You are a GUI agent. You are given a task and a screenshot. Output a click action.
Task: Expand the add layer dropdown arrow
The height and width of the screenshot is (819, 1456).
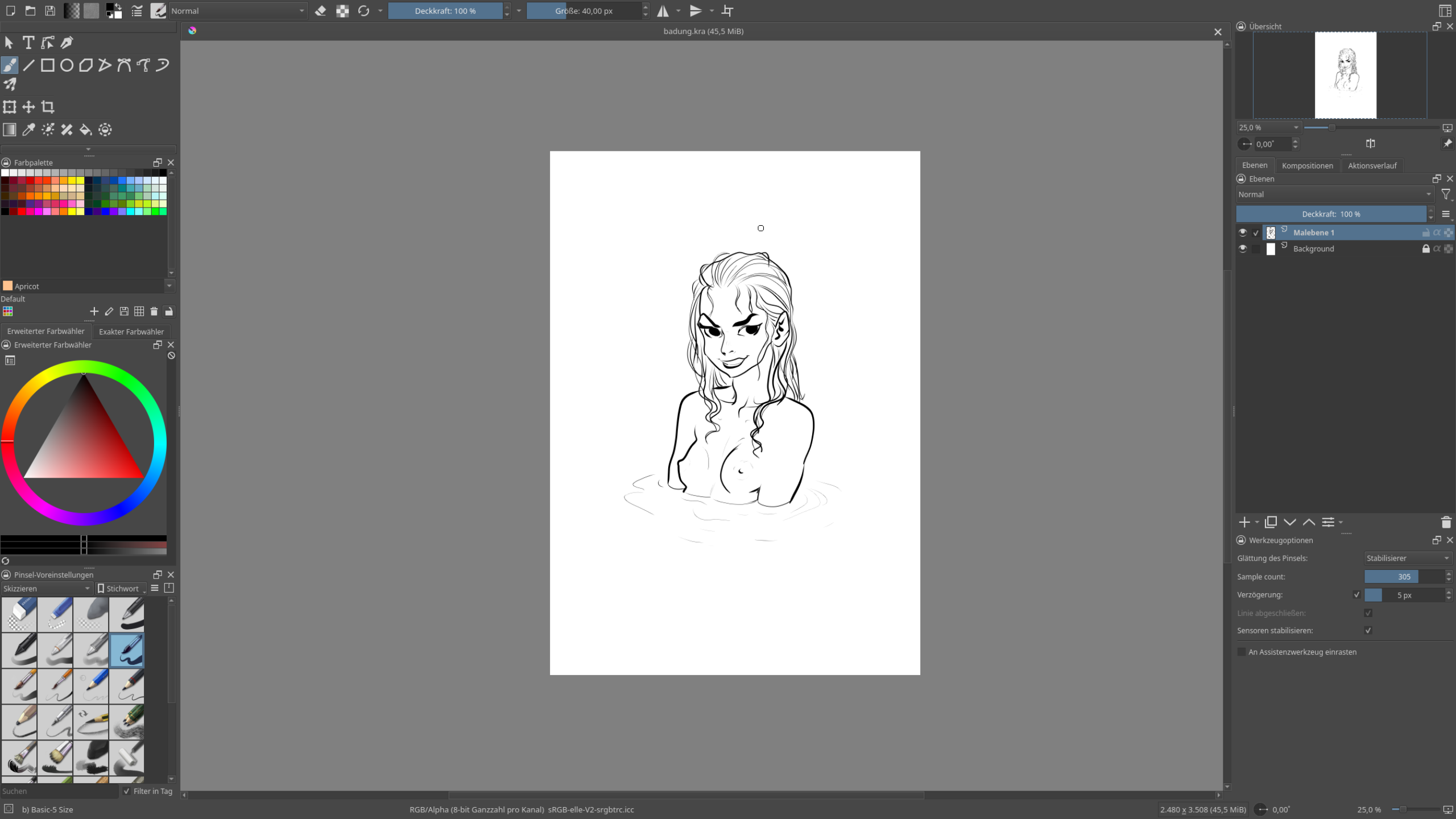(1257, 522)
